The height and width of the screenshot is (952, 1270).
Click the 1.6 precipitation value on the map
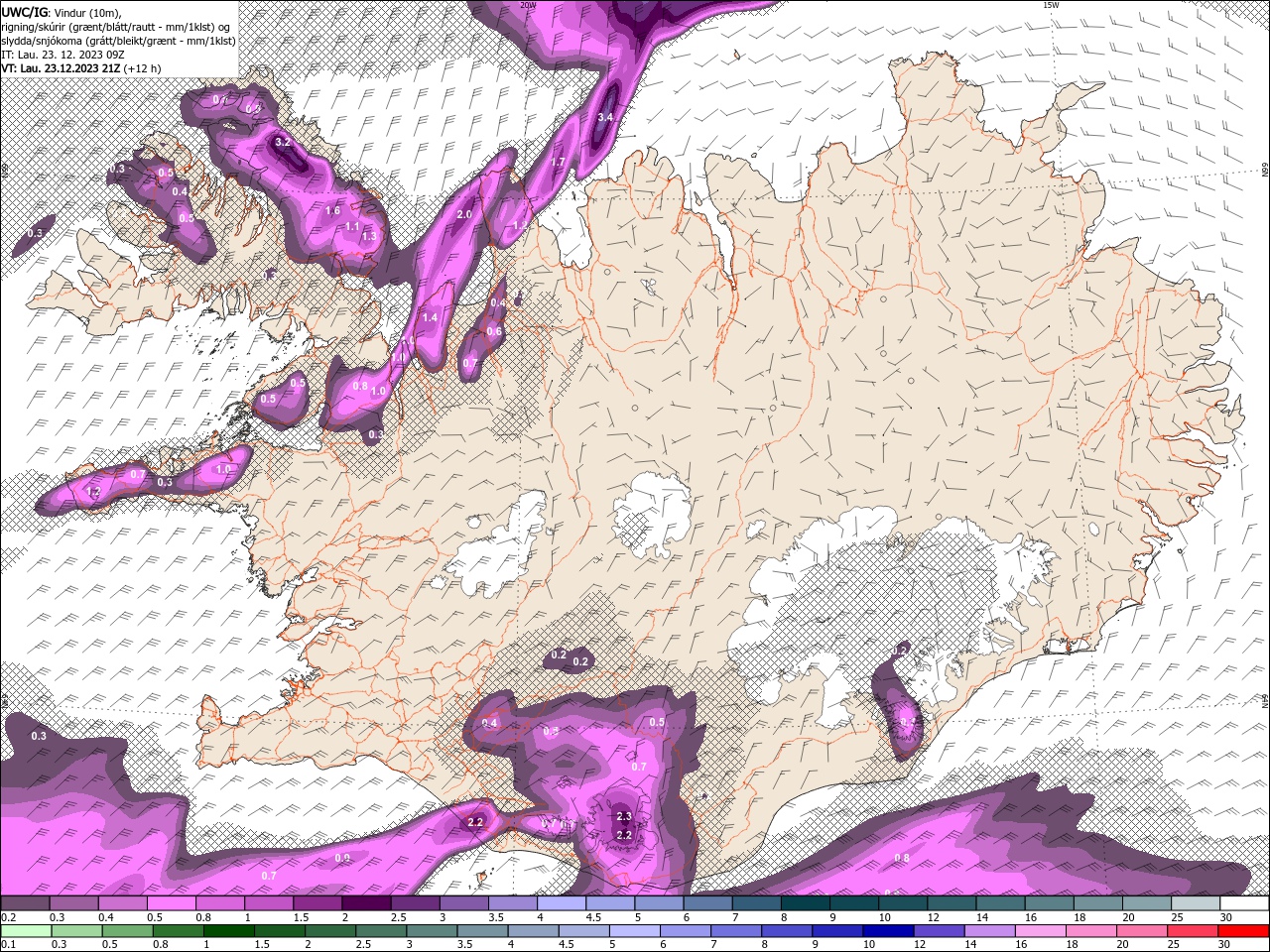coord(332,210)
